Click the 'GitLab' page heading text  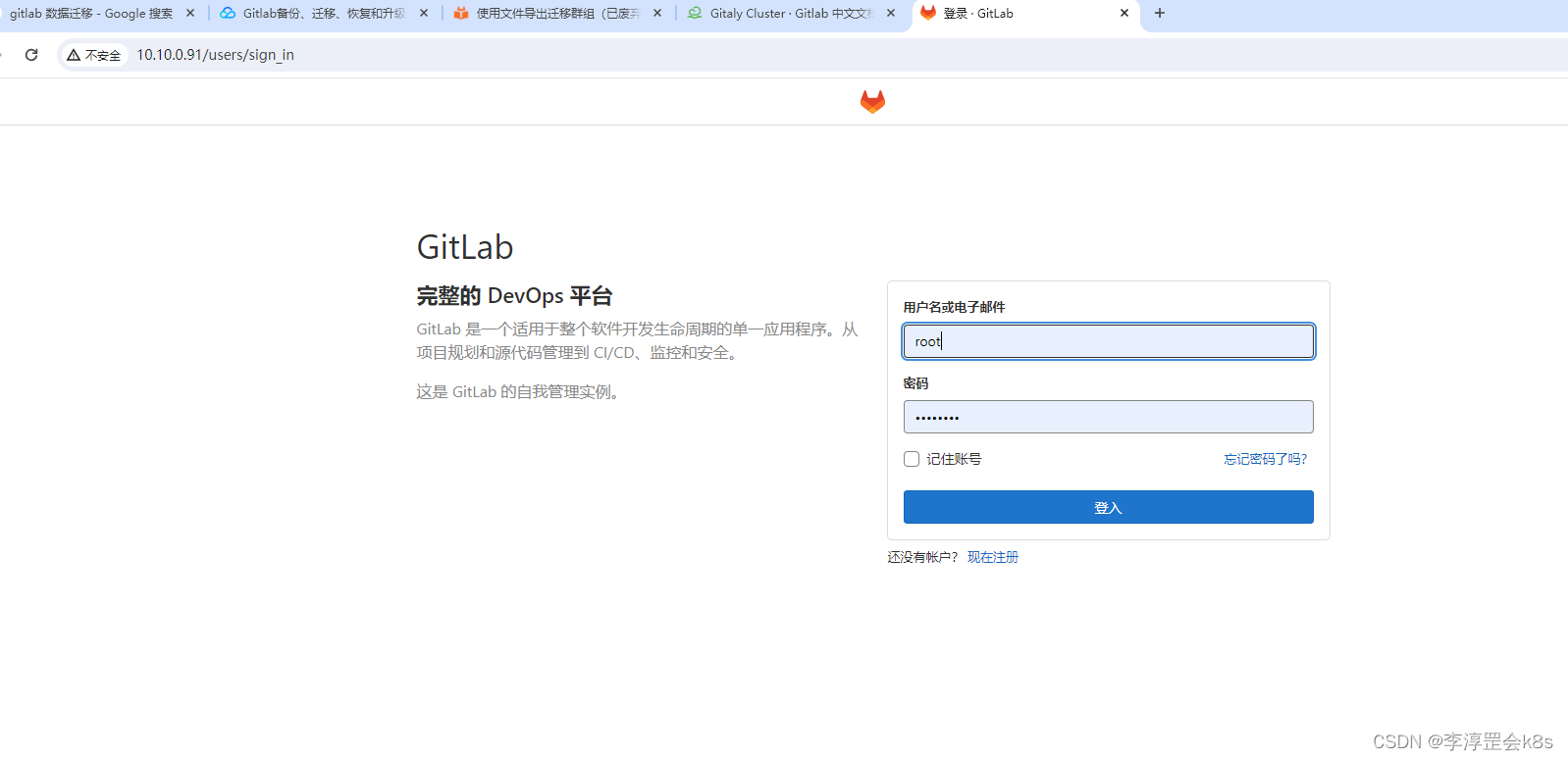pos(465,247)
